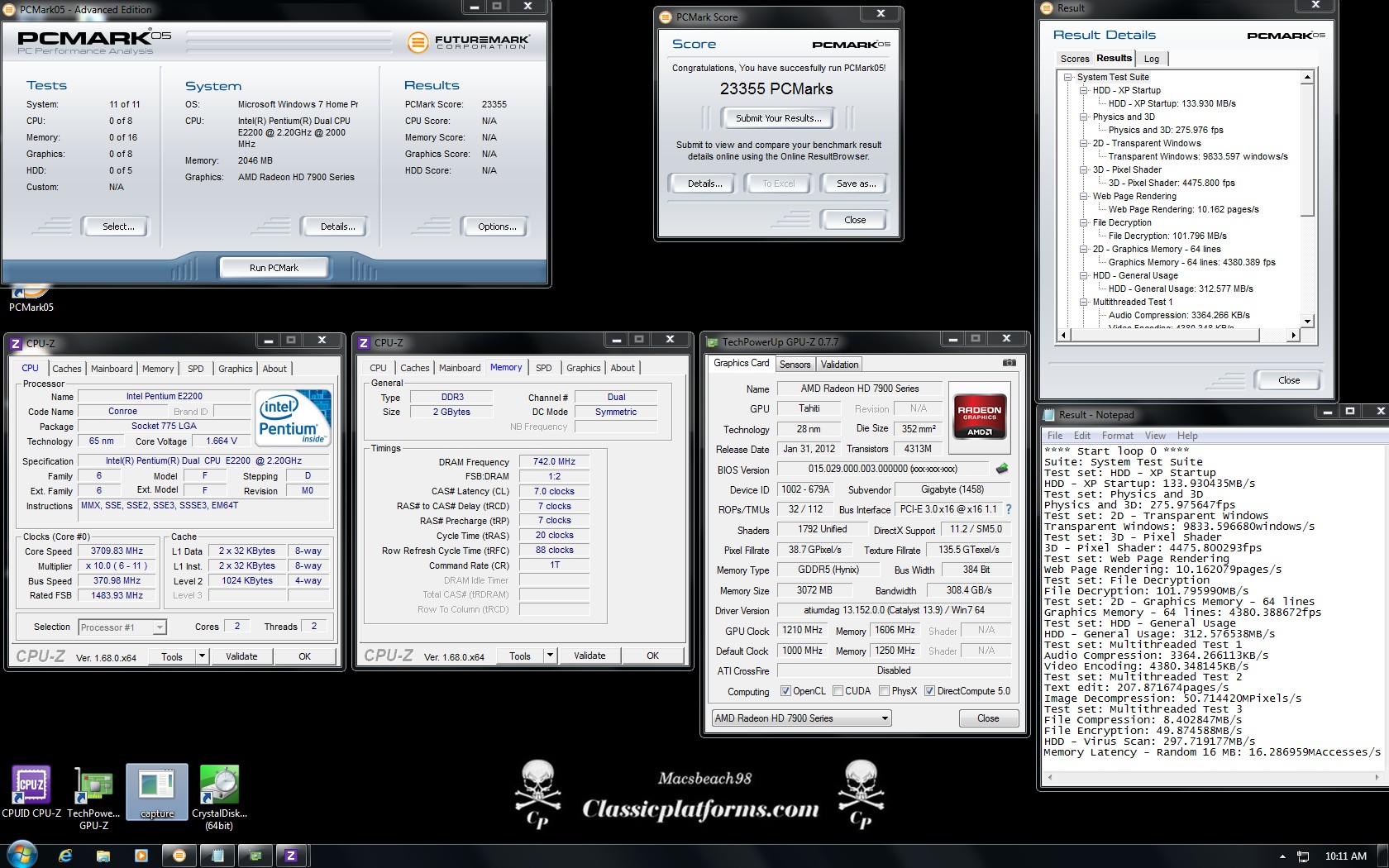Open the AMD Radeon HD 7900 Series card dropdown
Image resolution: width=1389 pixels, height=868 pixels.
801,718
